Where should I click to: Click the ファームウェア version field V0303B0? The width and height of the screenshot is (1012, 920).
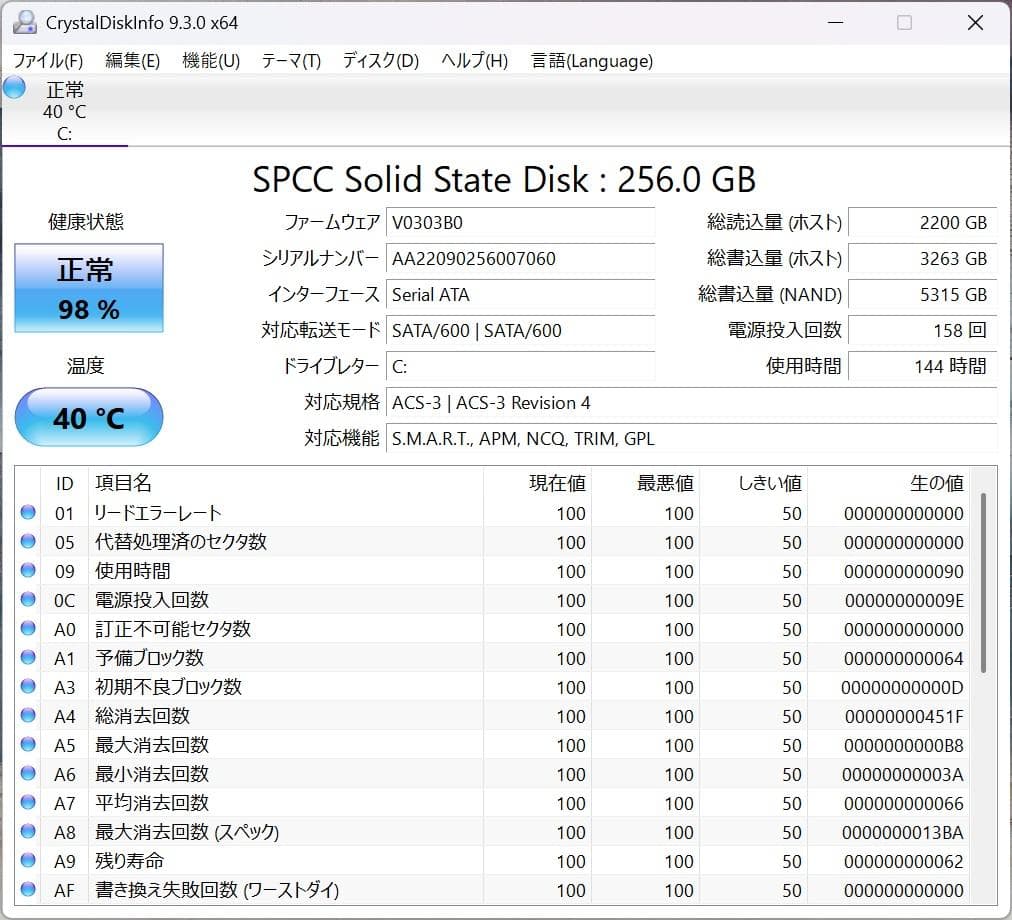520,222
